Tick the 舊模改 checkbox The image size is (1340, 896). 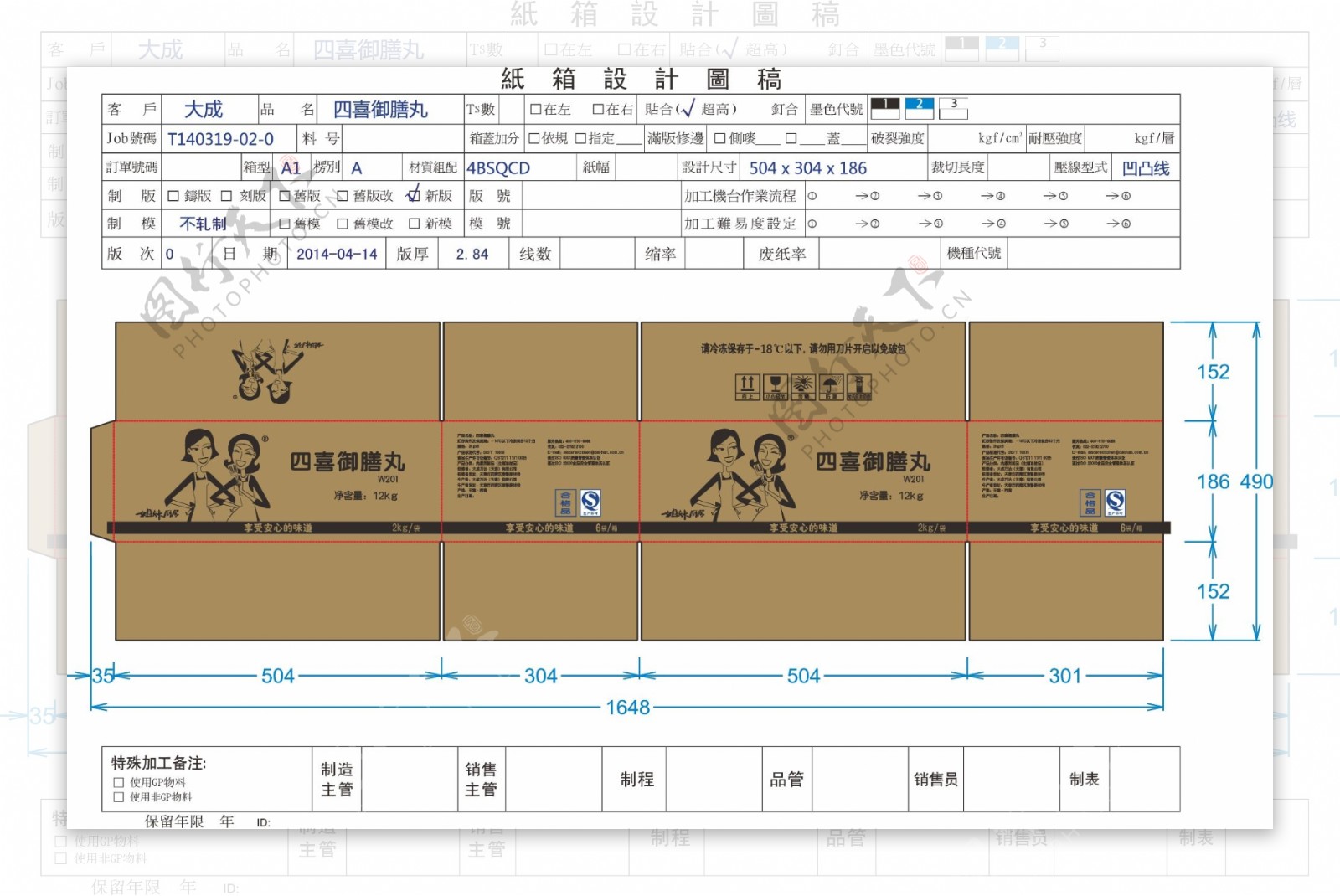(x=343, y=224)
